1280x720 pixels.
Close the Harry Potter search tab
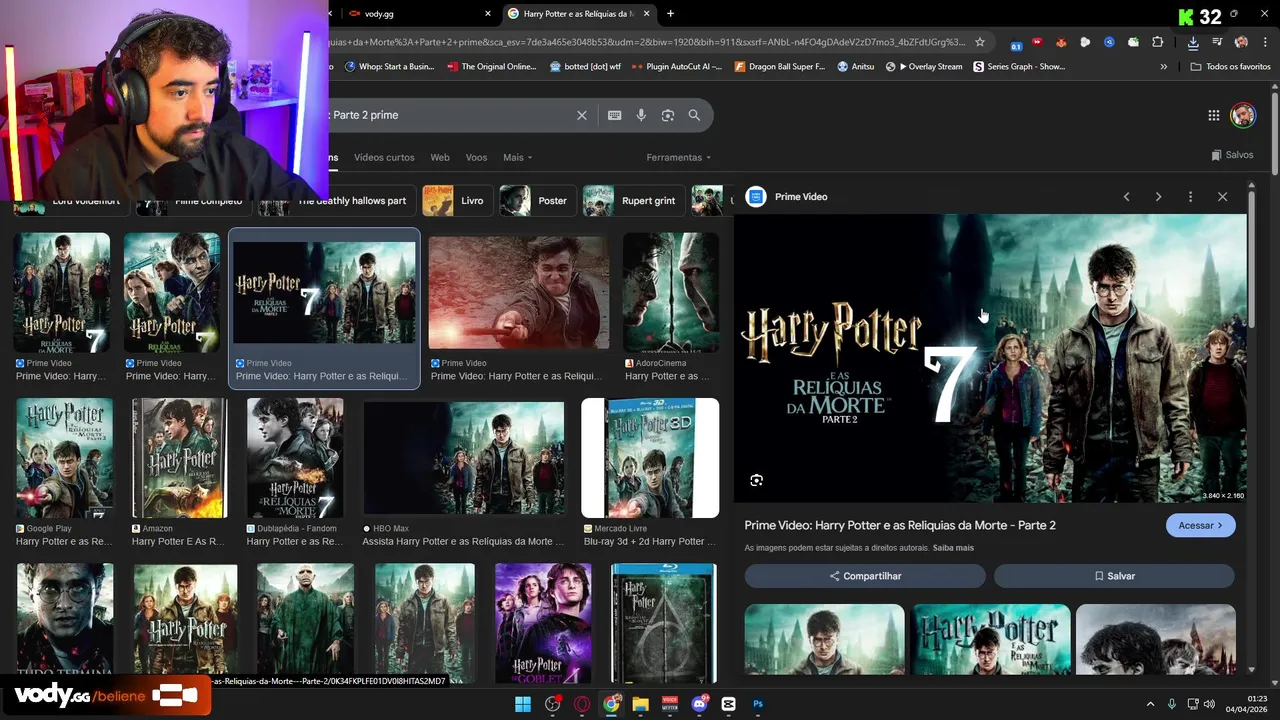[647, 14]
